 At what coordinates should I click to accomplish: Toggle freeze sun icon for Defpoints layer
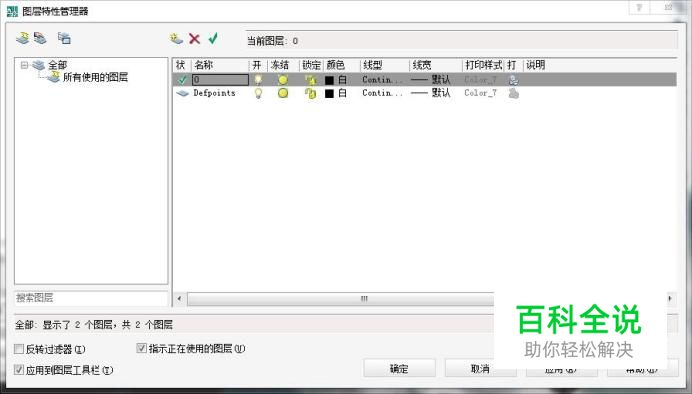point(283,93)
